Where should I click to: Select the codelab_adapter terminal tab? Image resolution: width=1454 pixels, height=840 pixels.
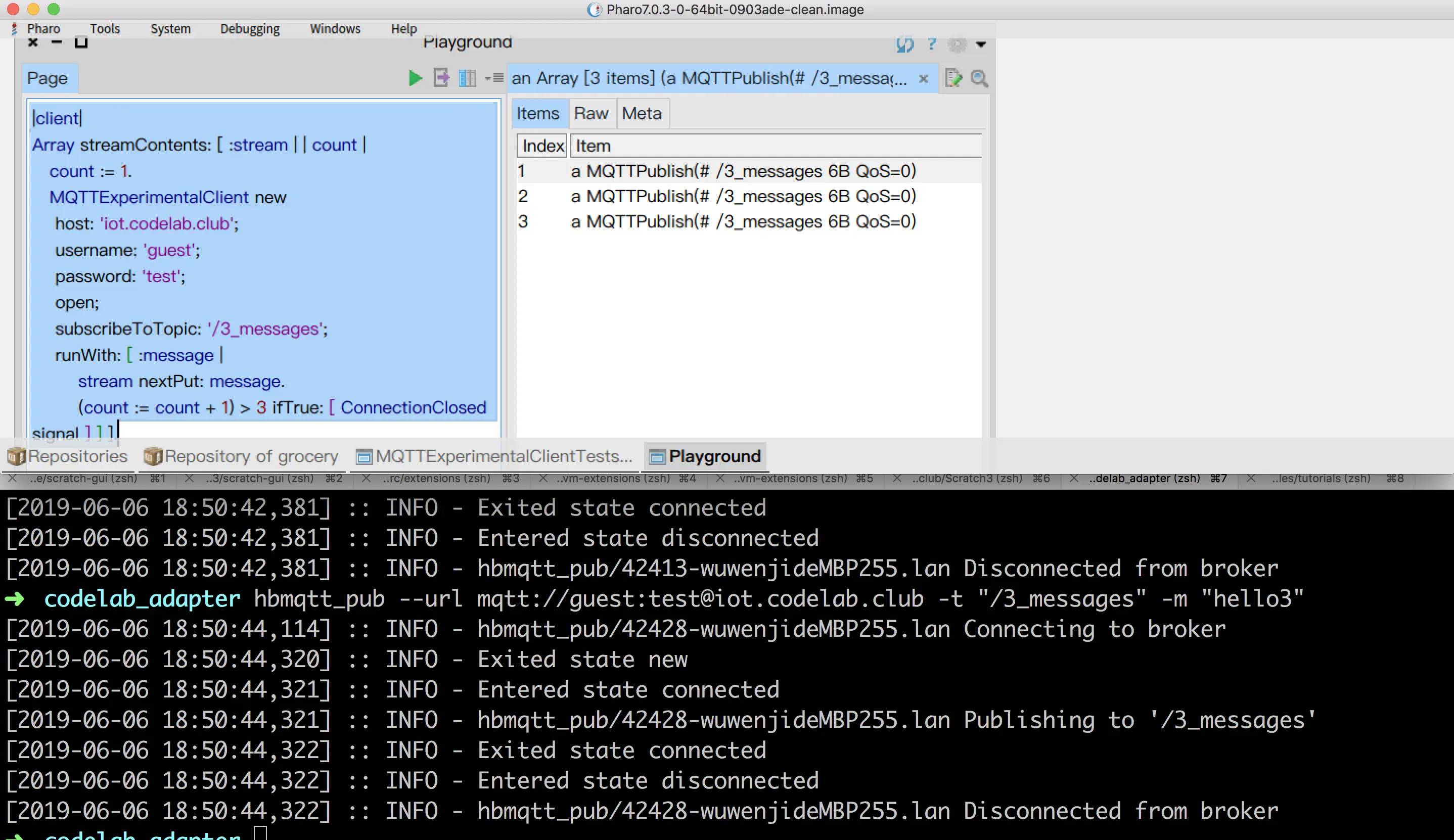click(1144, 478)
